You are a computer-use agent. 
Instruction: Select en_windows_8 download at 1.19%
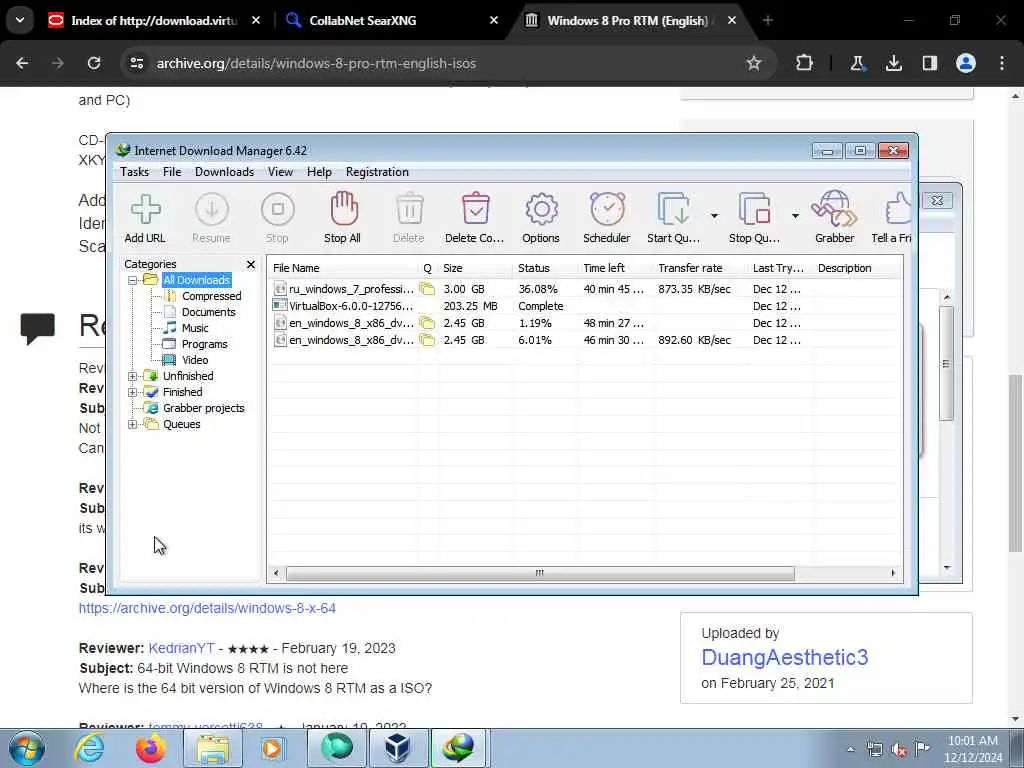[x=584, y=323]
